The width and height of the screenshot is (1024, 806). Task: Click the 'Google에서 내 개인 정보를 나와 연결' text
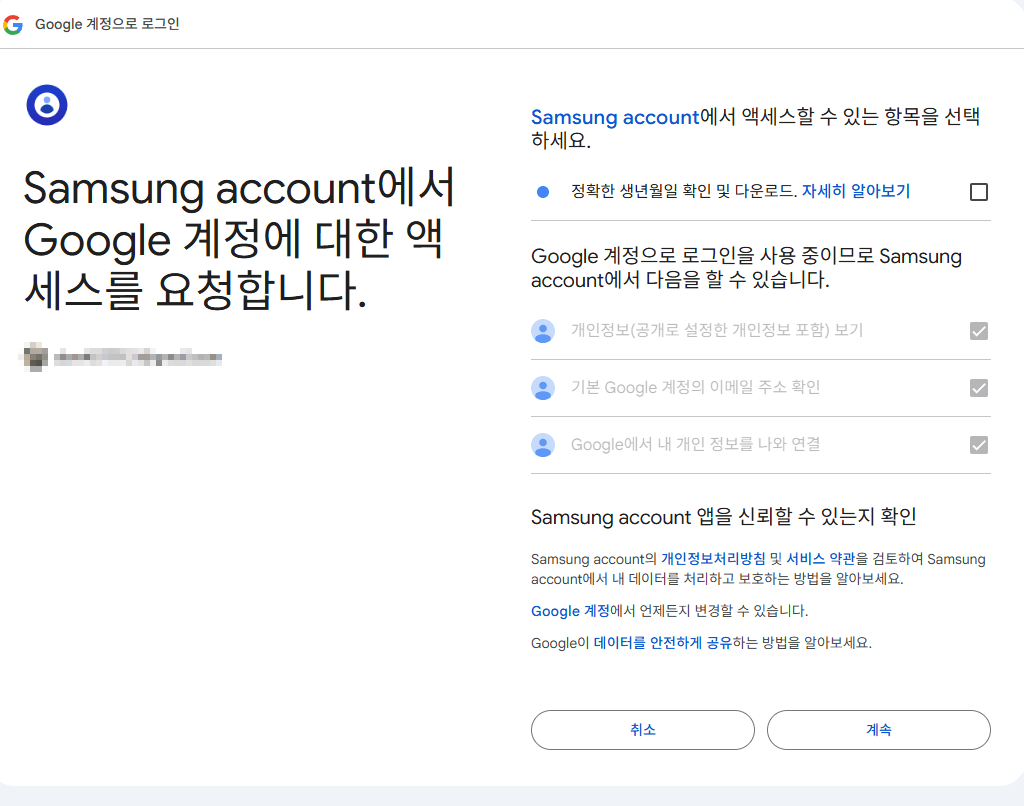point(696,444)
